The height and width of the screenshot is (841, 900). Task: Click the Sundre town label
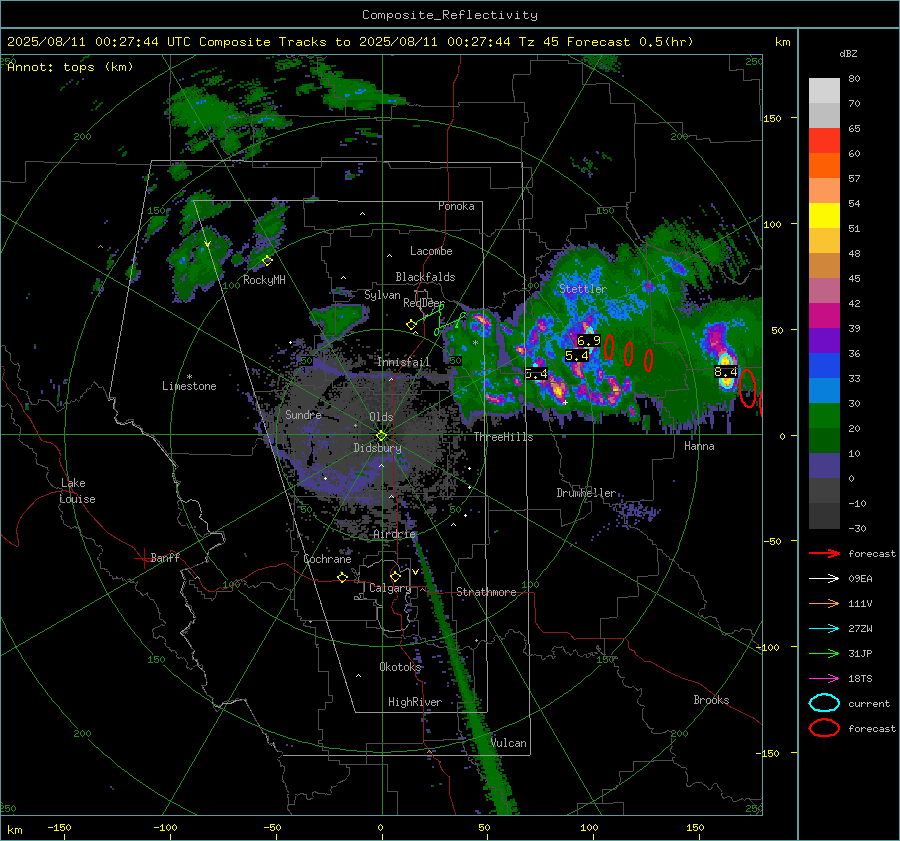pos(303,414)
